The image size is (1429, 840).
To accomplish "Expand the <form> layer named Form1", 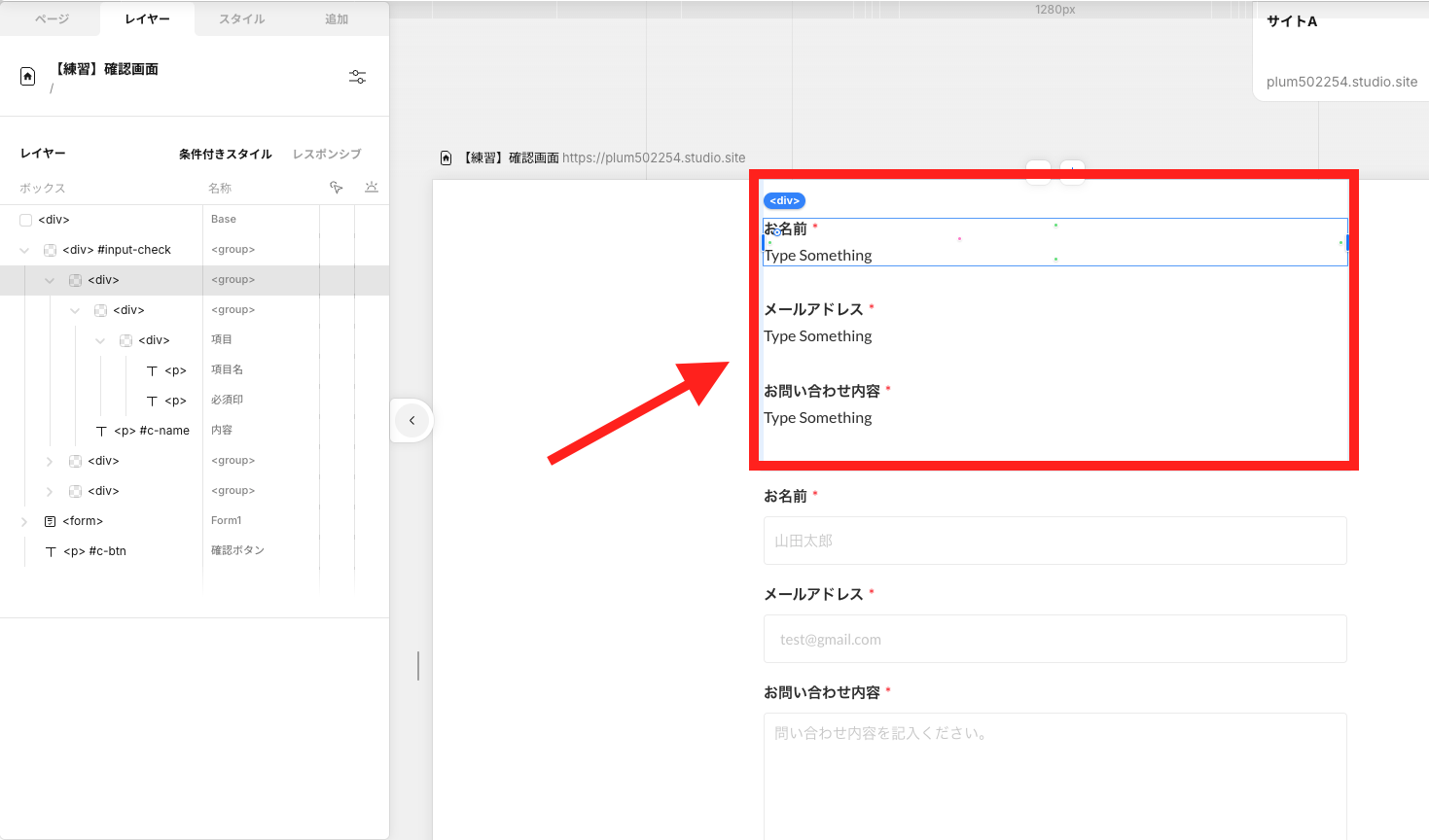I will click(x=22, y=520).
